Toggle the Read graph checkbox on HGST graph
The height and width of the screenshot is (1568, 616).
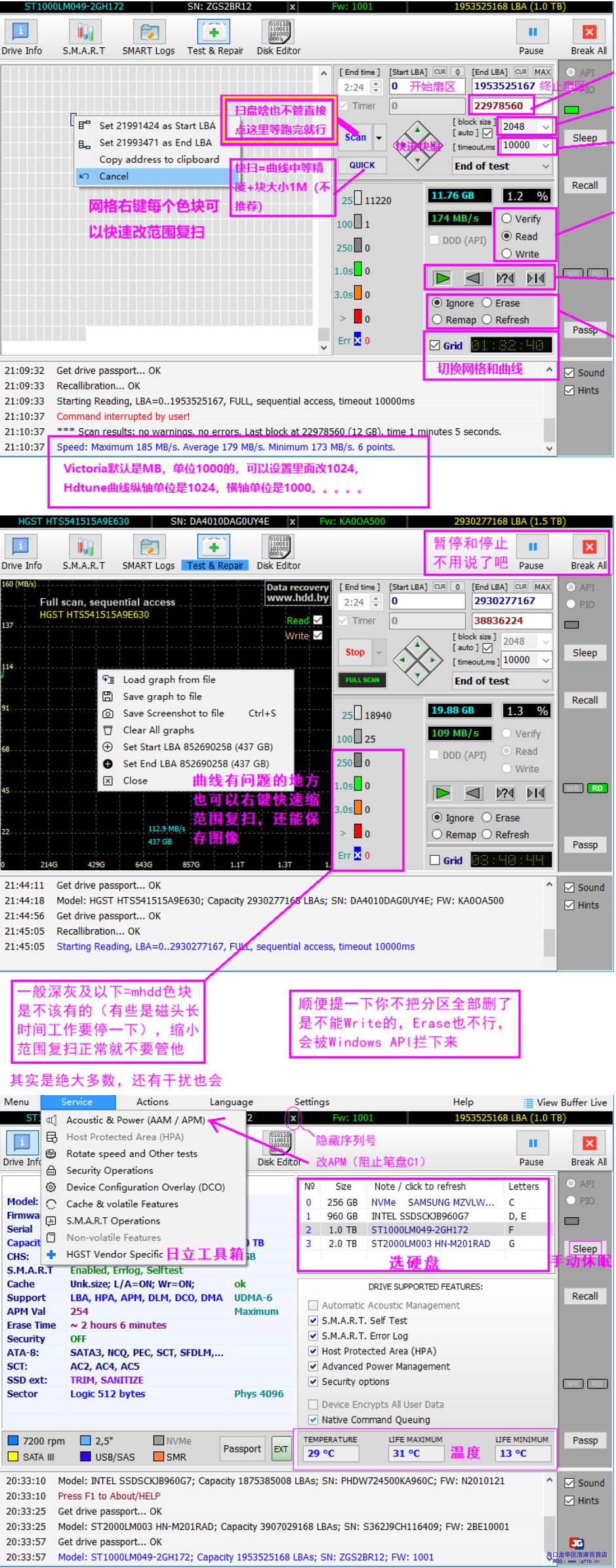pyautogui.click(x=318, y=620)
